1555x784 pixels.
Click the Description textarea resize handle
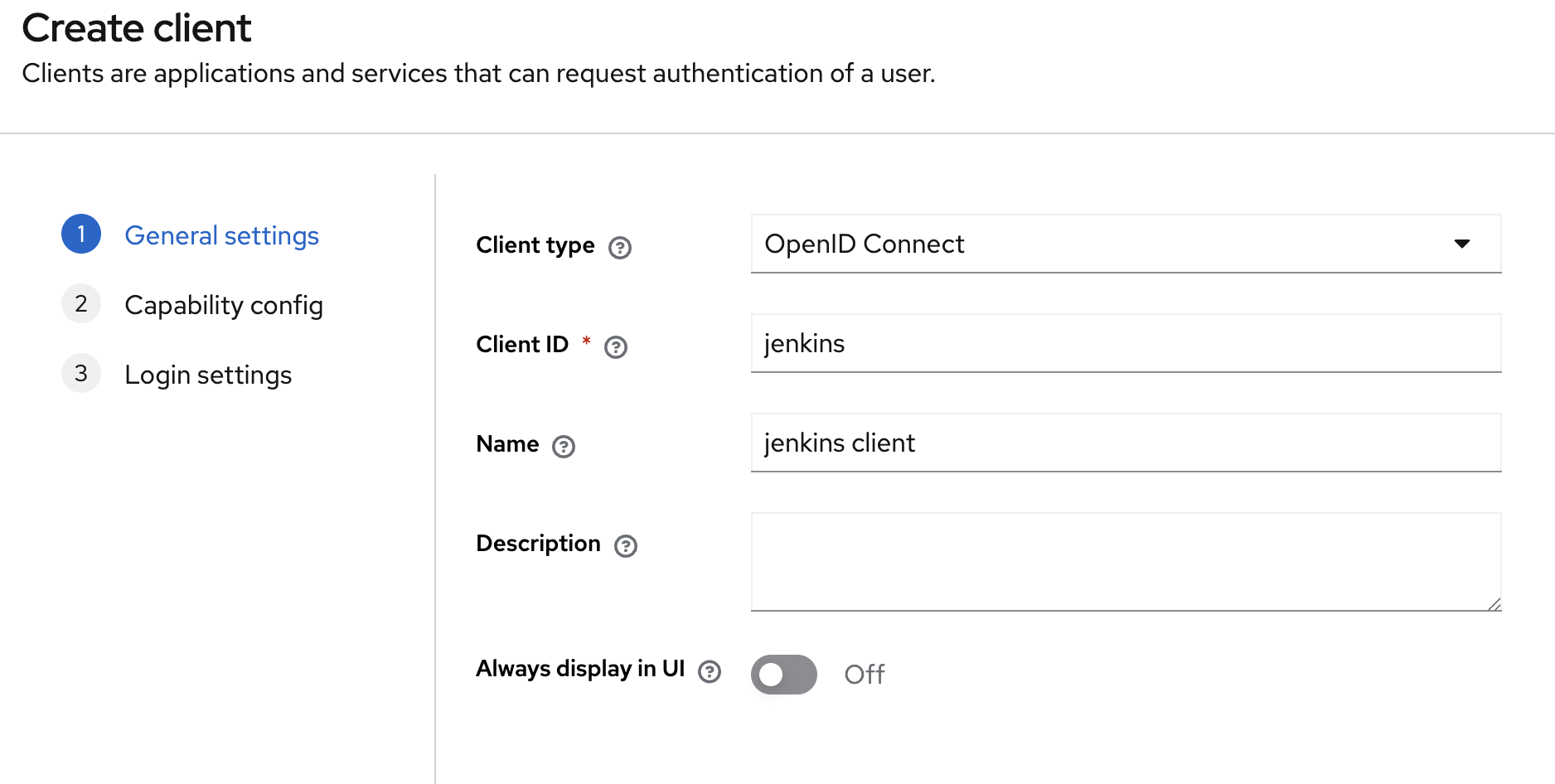coord(1494,604)
